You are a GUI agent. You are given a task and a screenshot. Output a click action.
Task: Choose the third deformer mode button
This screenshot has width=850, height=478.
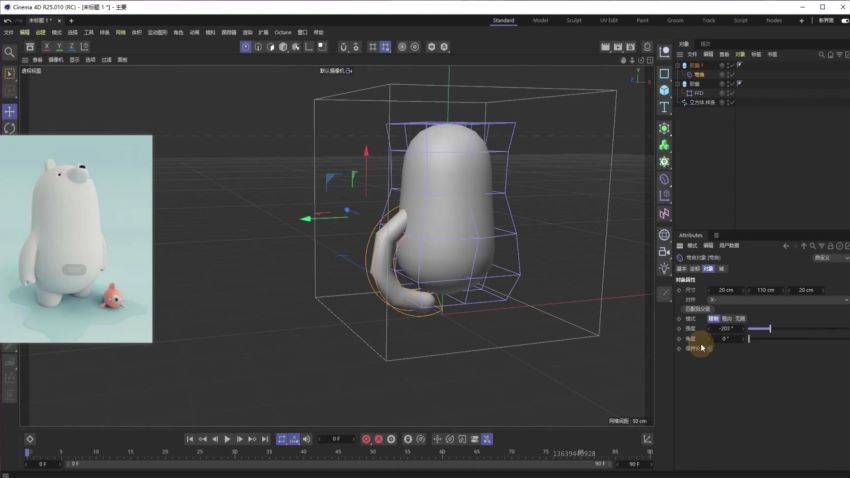click(x=740, y=319)
